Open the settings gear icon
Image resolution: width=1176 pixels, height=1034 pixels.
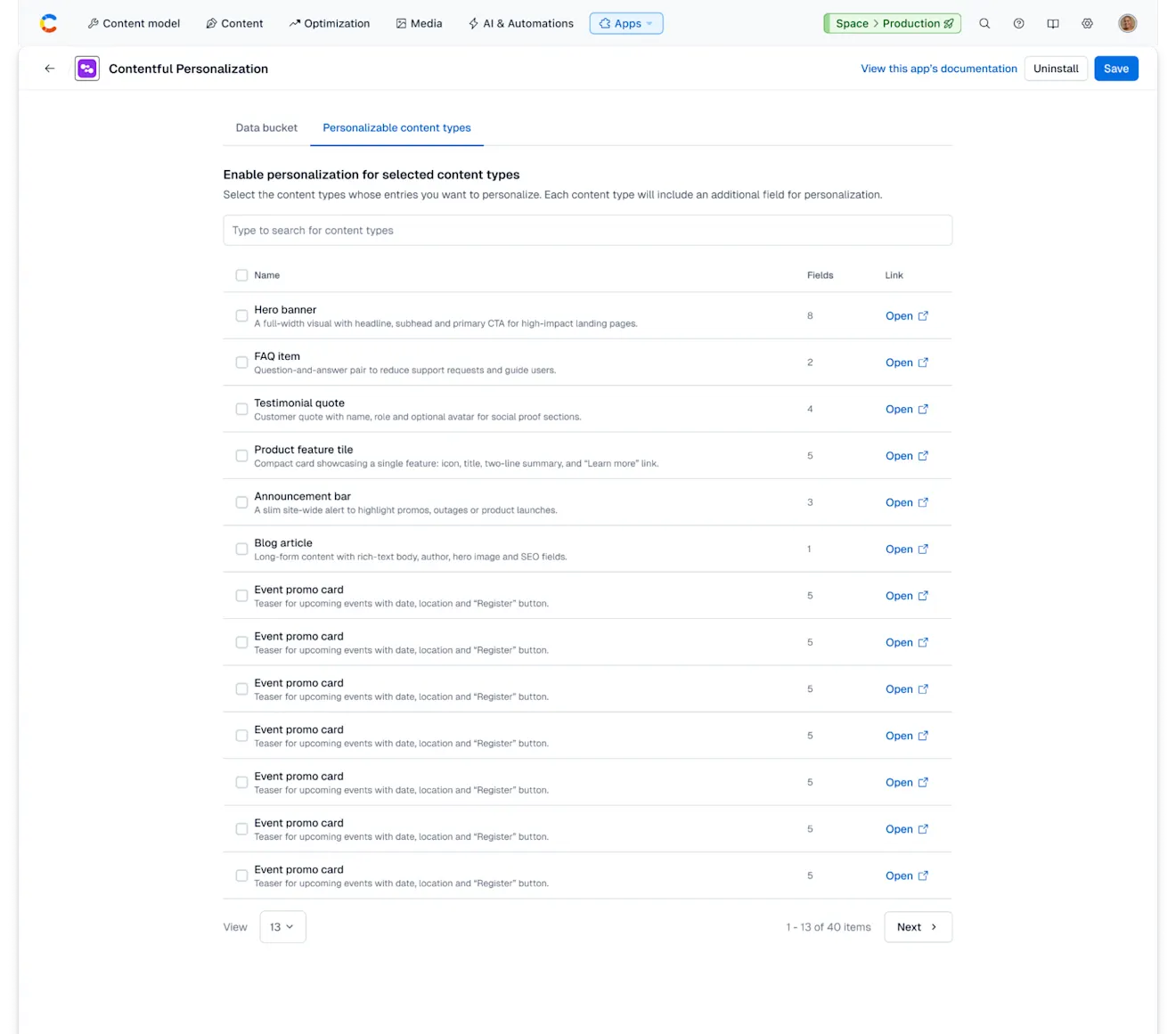1087,23
